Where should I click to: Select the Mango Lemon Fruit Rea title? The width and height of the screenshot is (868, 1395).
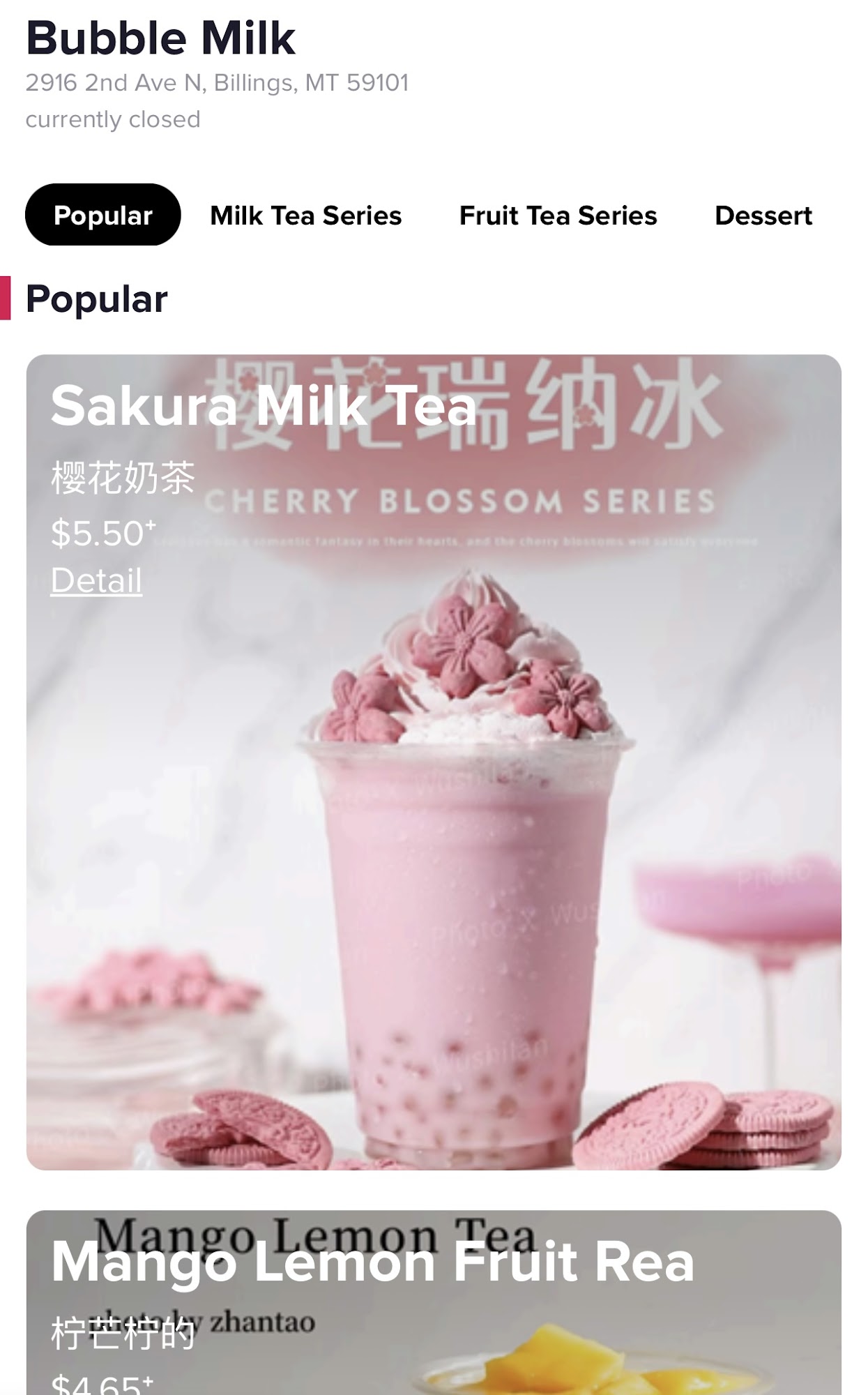tap(373, 1262)
